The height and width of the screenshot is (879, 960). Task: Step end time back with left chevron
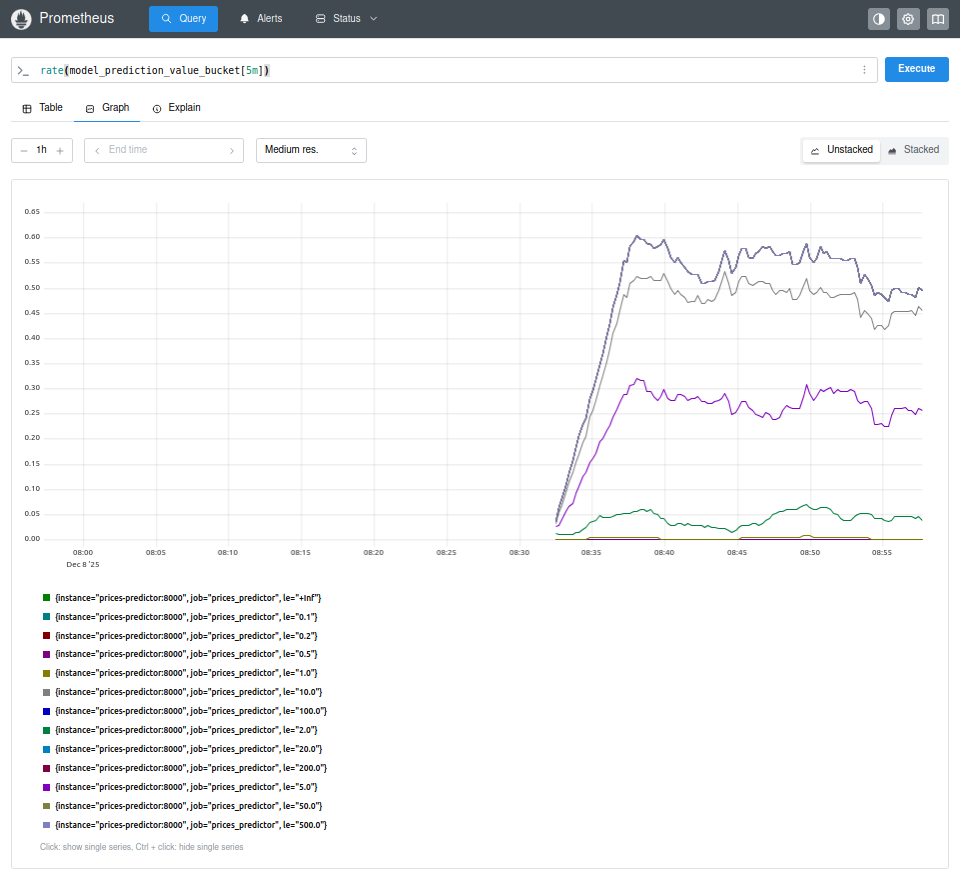[x=97, y=150]
